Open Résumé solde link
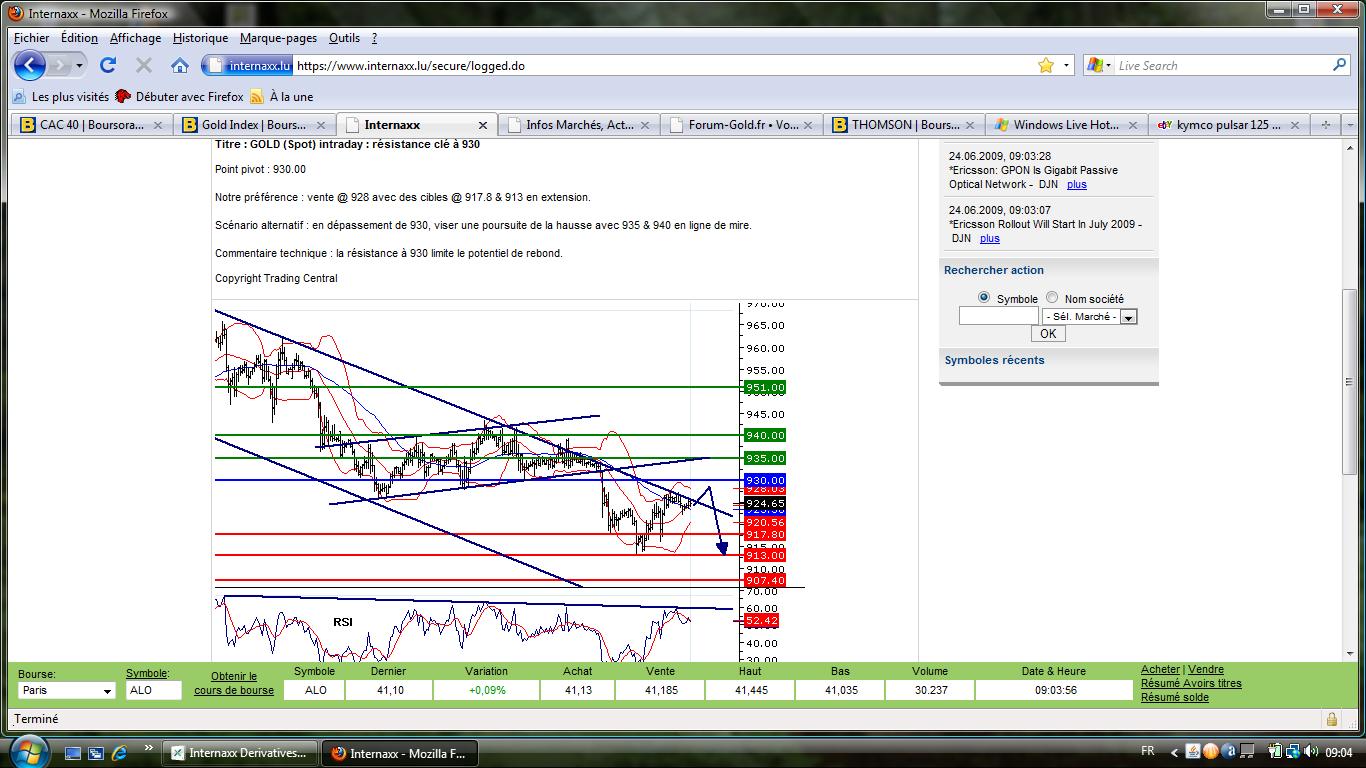This screenshot has height=768, width=1366. tap(1175, 697)
